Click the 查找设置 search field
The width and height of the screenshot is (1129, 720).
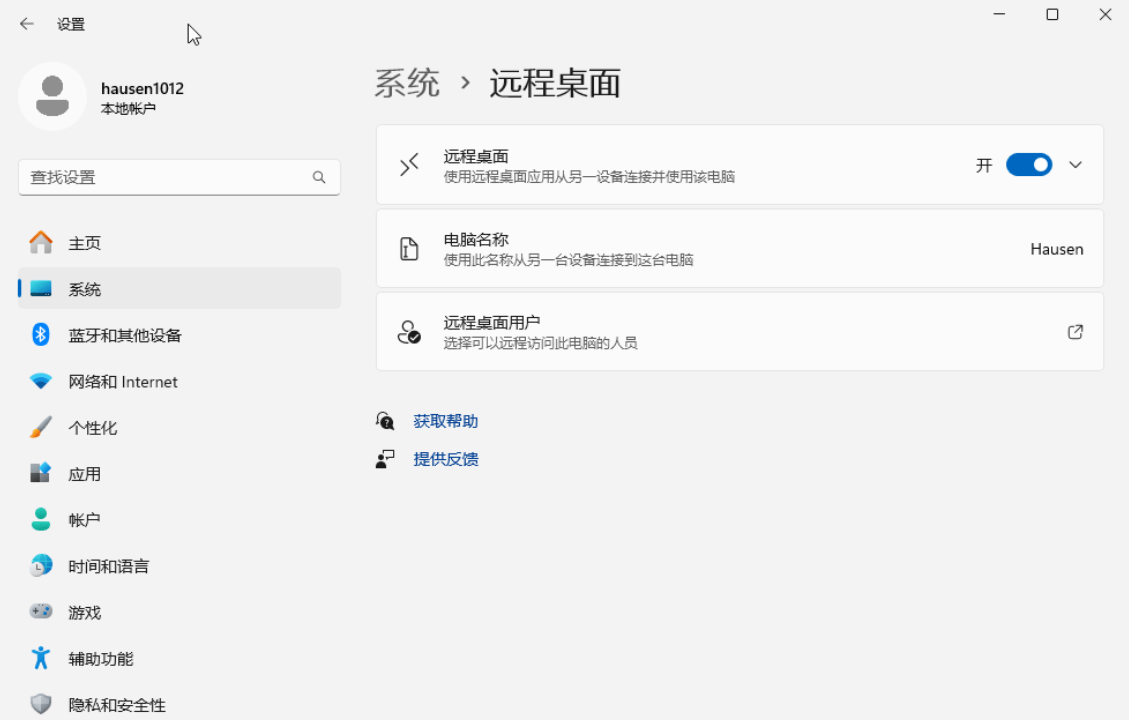pyautogui.click(x=179, y=177)
